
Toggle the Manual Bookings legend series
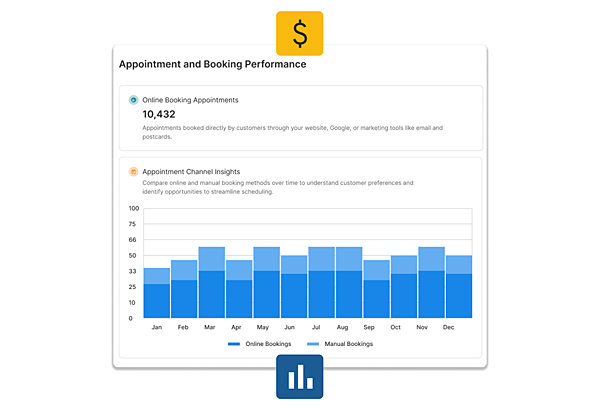342,344
